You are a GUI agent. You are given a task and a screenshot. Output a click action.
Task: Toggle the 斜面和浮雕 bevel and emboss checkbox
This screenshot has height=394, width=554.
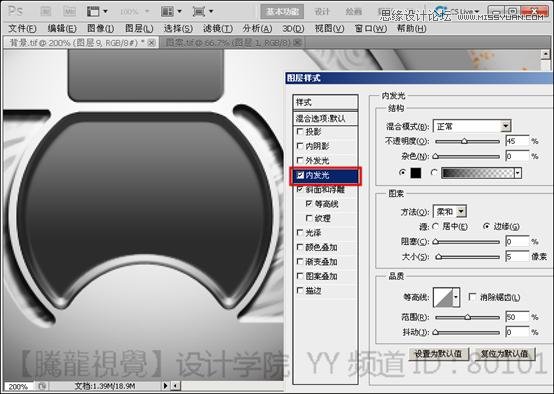300,189
